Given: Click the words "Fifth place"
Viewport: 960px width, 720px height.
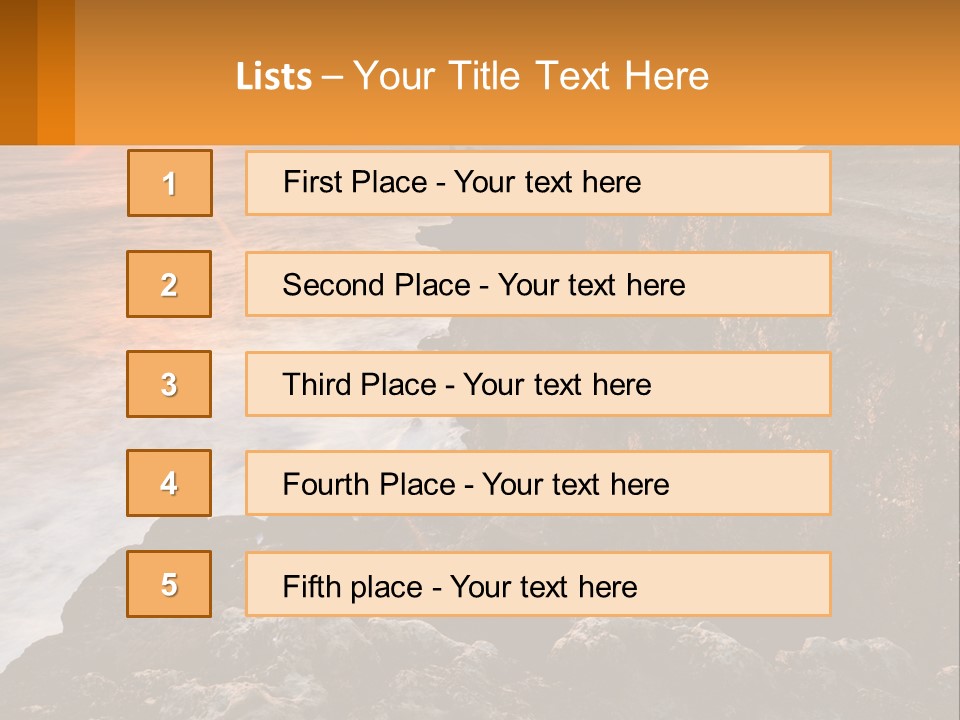Looking at the screenshot, I should click(x=353, y=587).
